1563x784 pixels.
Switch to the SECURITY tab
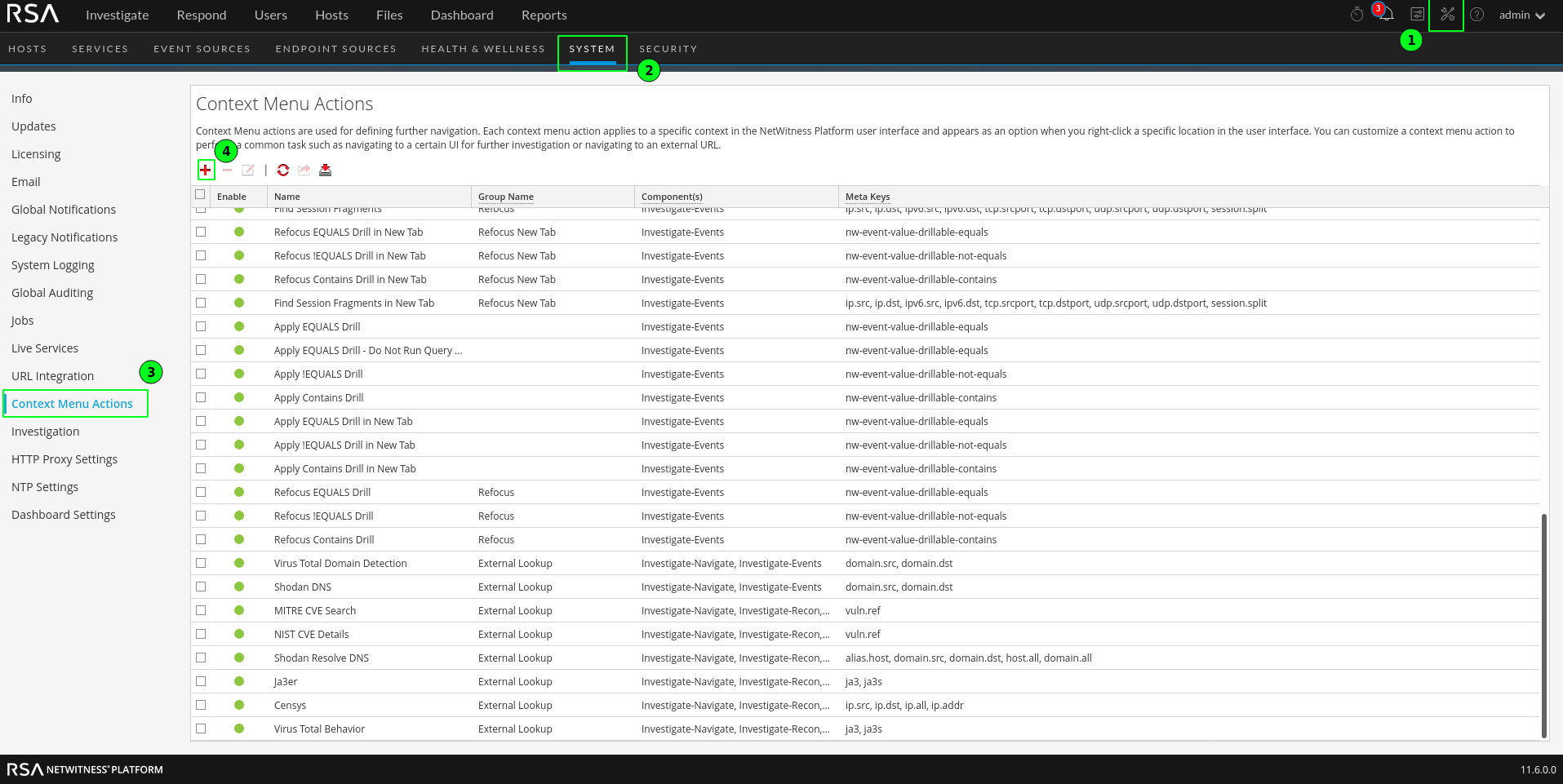click(668, 48)
